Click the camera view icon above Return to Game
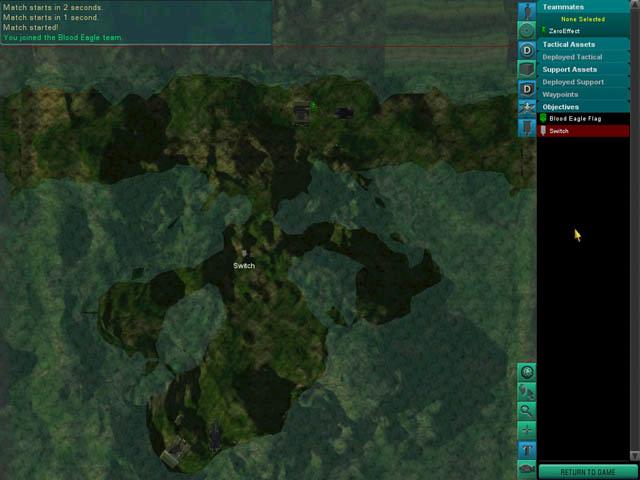Screen dimensions: 640x480 tap(527, 469)
